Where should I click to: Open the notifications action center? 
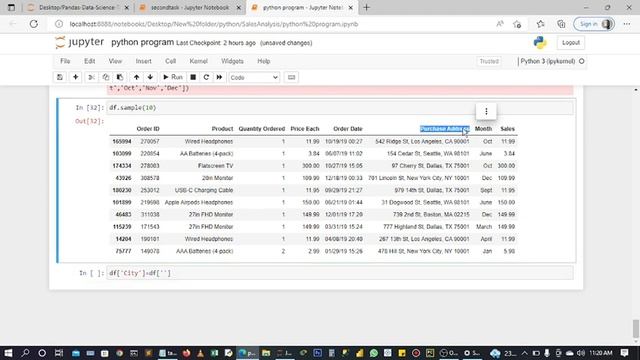click(624, 353)
